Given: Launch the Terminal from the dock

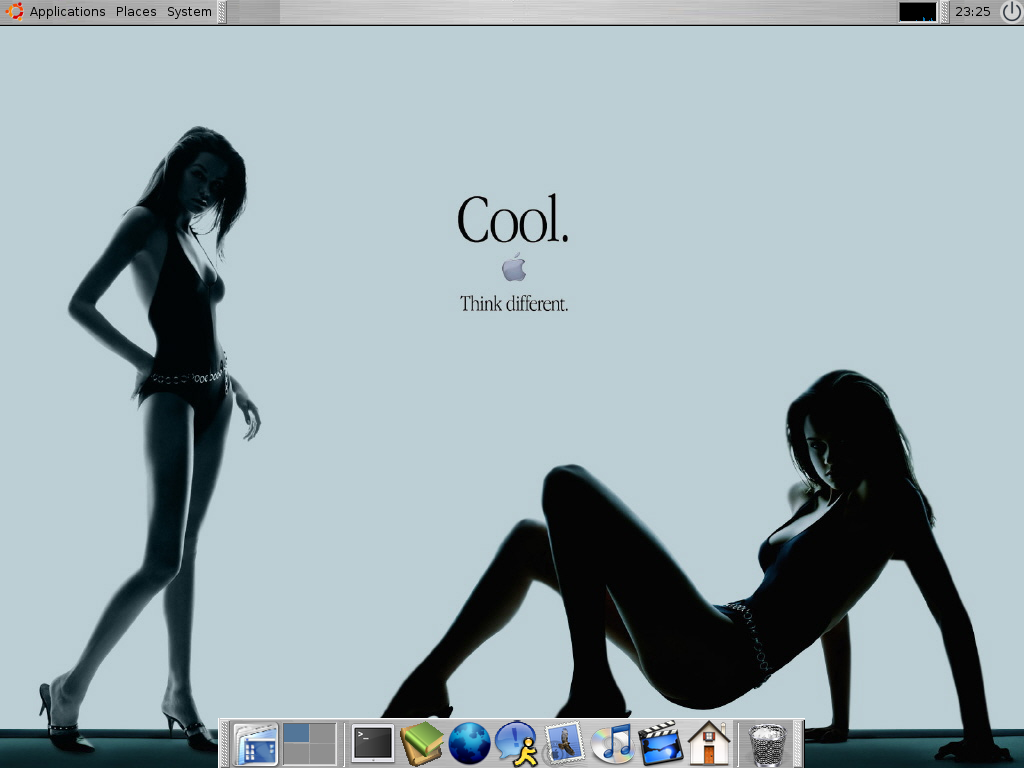Looking at the screenshot, I should pos(373,743).
